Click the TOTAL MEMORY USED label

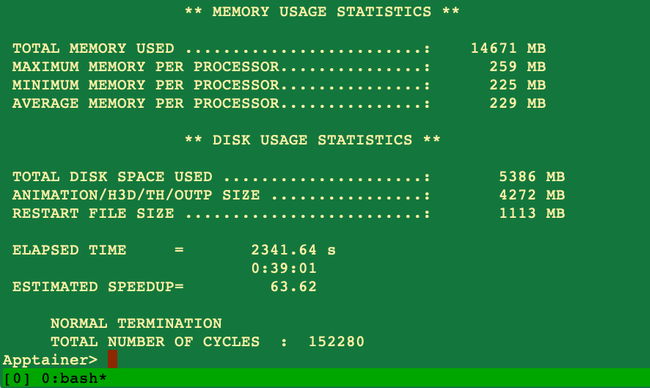click(x=93, y=48)
